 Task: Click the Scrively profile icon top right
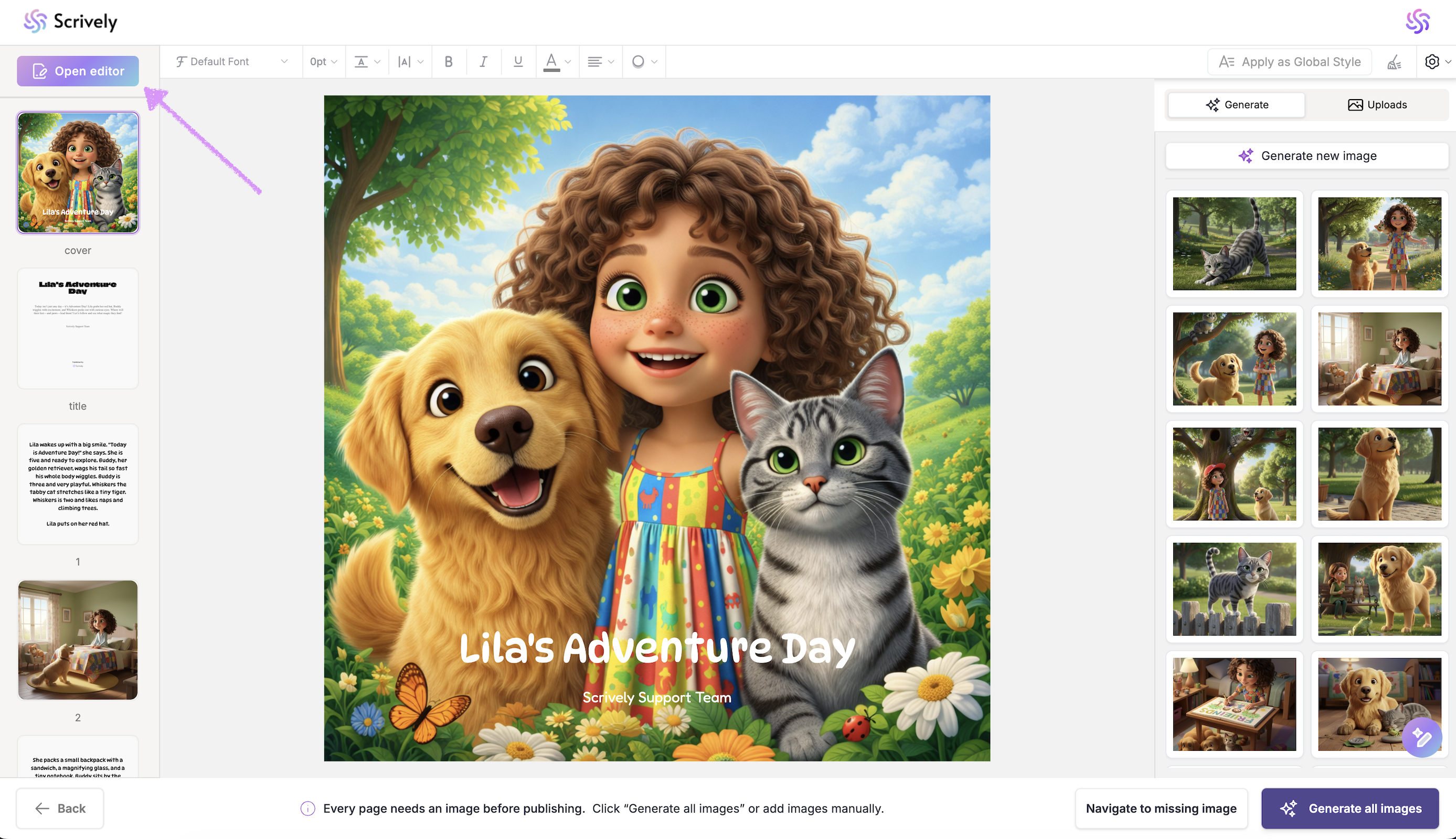[x=1417, y=21]
